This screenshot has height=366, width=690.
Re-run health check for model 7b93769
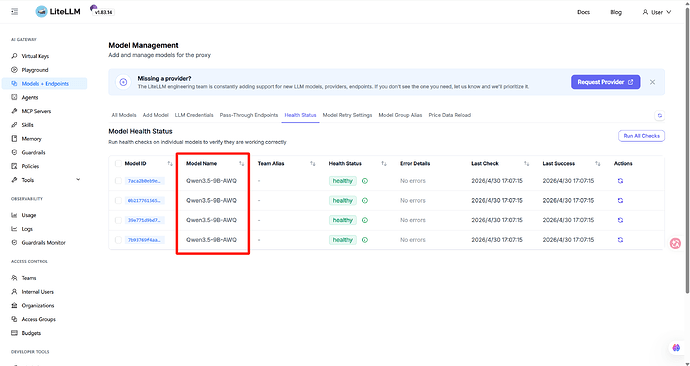point(620,240)
